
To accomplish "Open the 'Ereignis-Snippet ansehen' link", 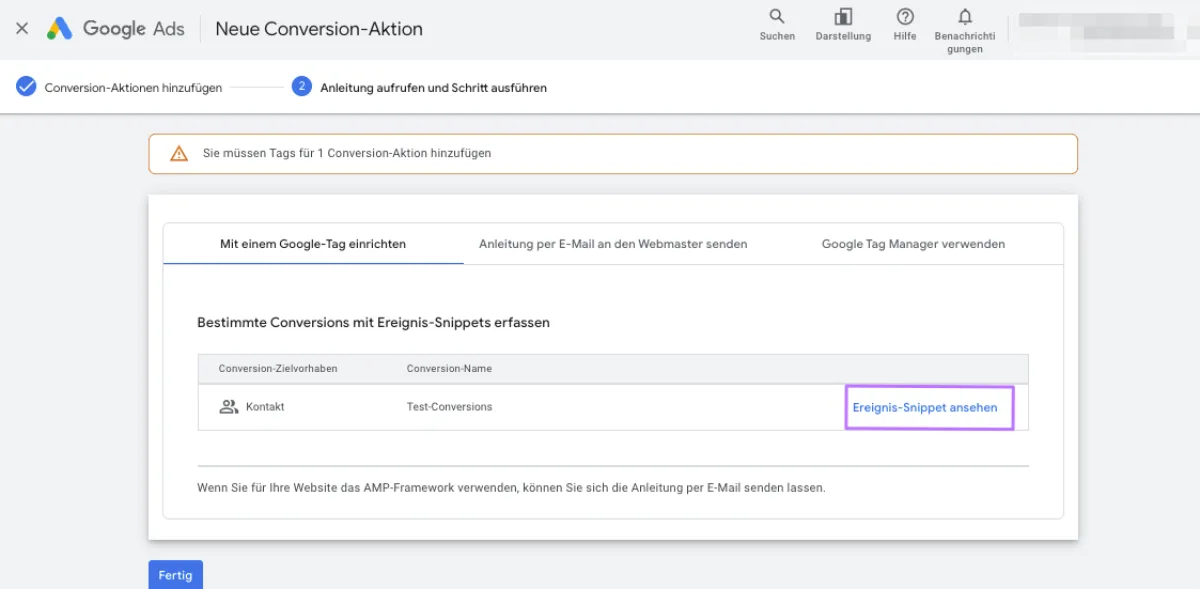I will coord(925,407).
